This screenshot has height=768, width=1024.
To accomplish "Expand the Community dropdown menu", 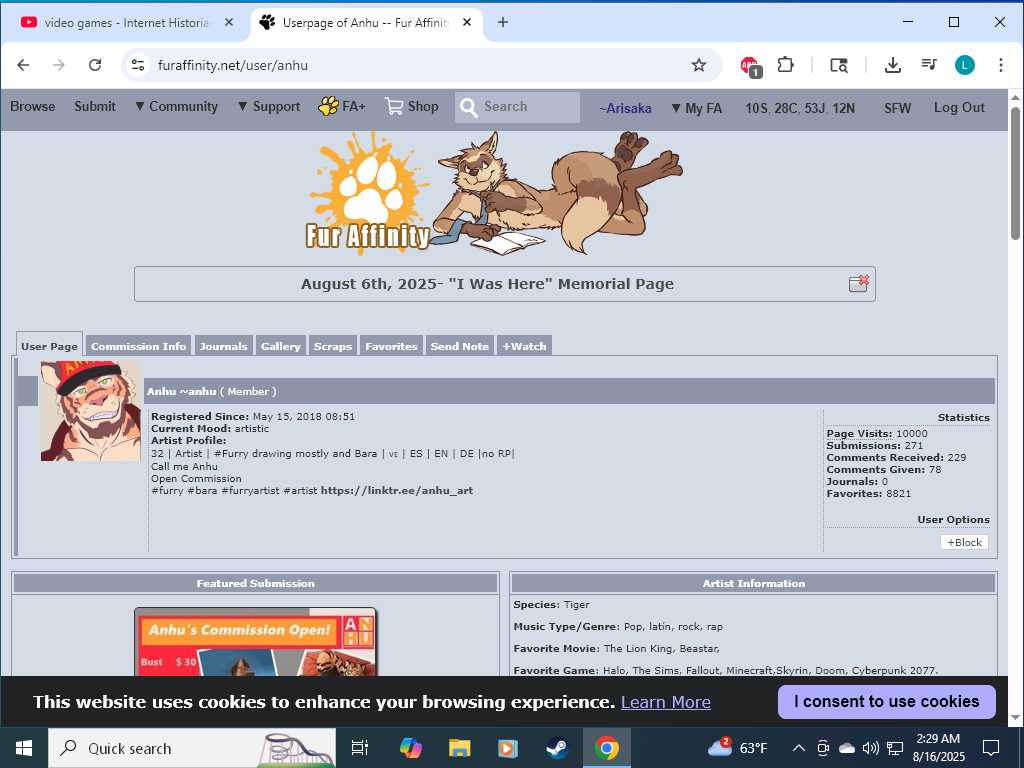I will tap(176, 106).
